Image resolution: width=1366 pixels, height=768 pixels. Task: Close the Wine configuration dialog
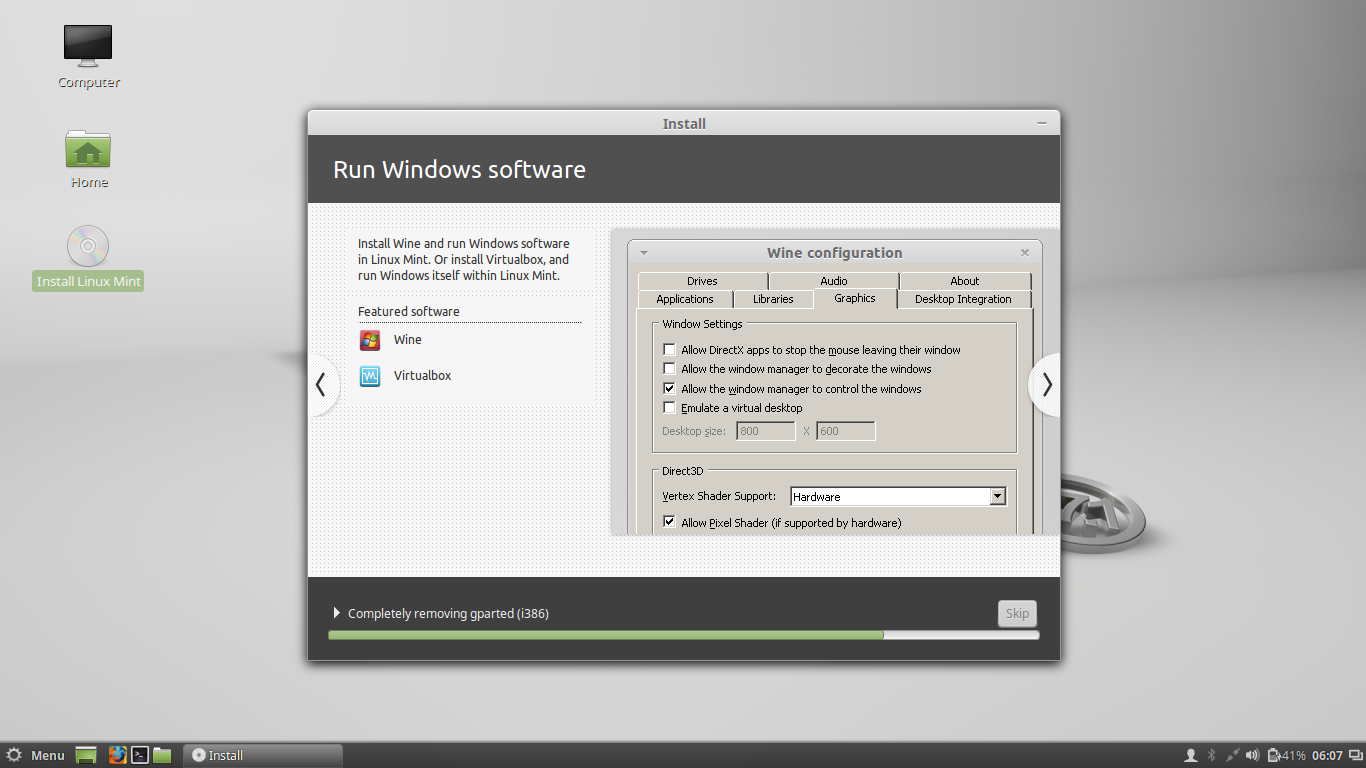(x=1025, y=253)
